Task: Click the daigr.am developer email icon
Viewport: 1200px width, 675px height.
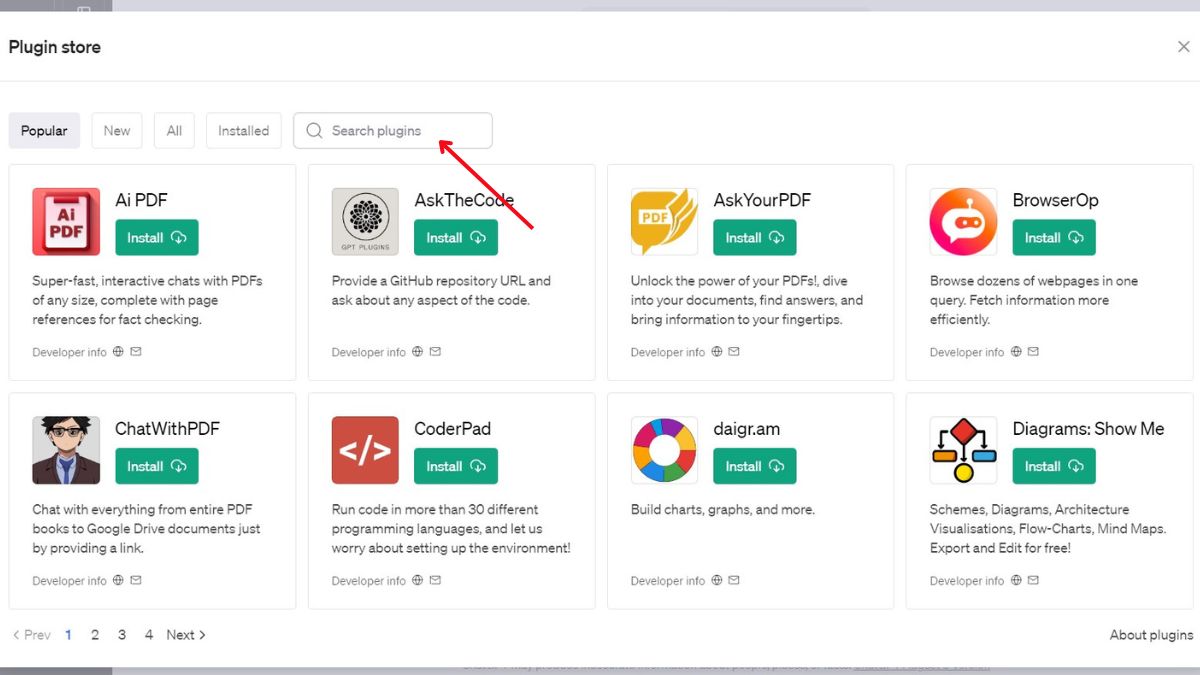Action: [x=734, y=580]
